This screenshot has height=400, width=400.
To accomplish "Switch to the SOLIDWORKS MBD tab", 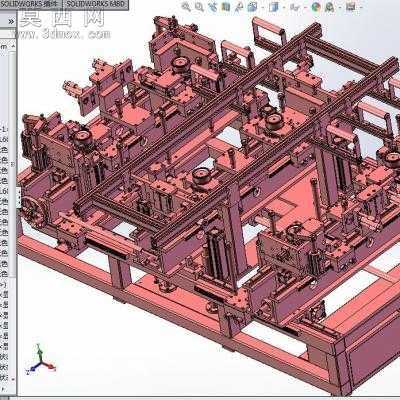I will point(96,4).
